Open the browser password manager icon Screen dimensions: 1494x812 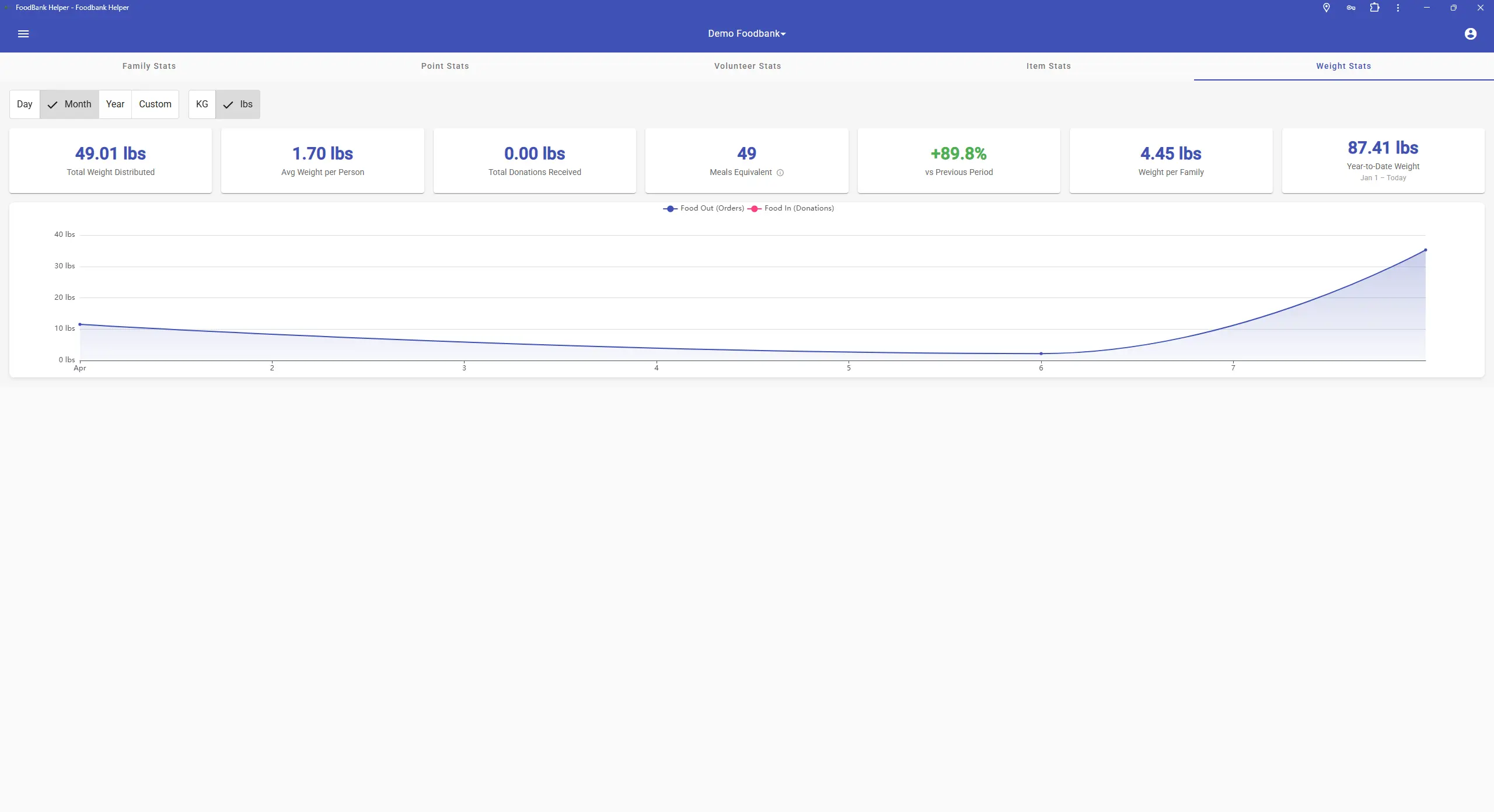(x=1350, y=8)
